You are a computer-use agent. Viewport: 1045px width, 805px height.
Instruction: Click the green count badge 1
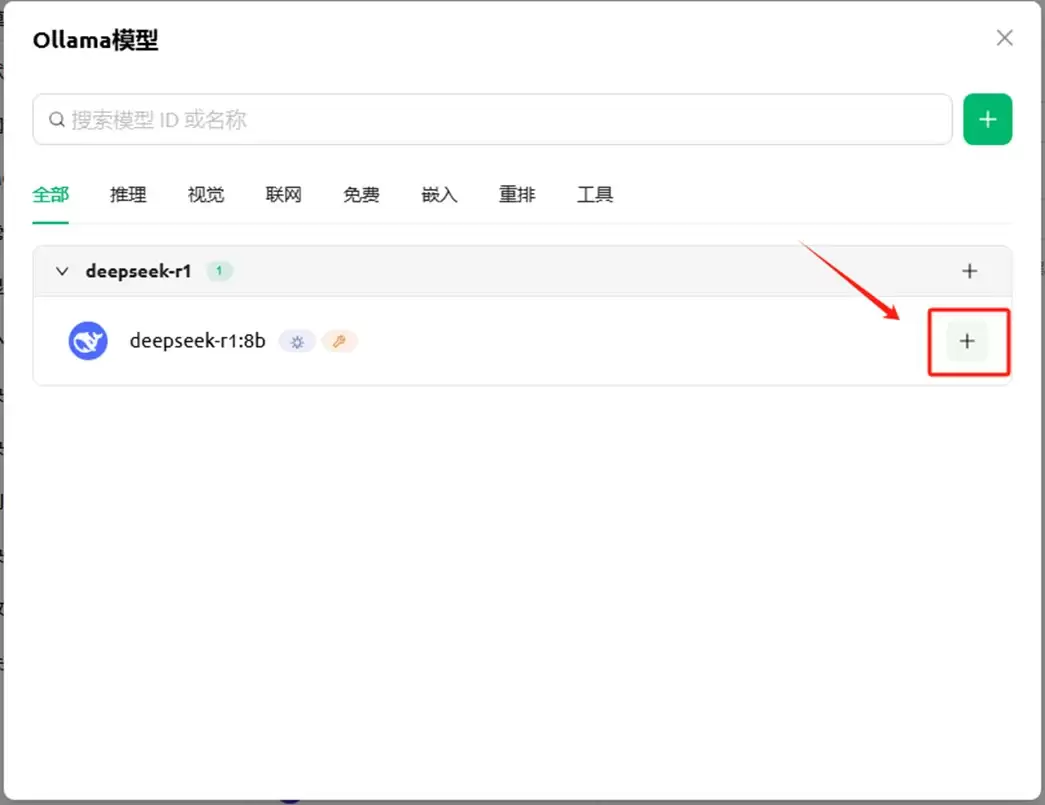[x=219, y=271]
